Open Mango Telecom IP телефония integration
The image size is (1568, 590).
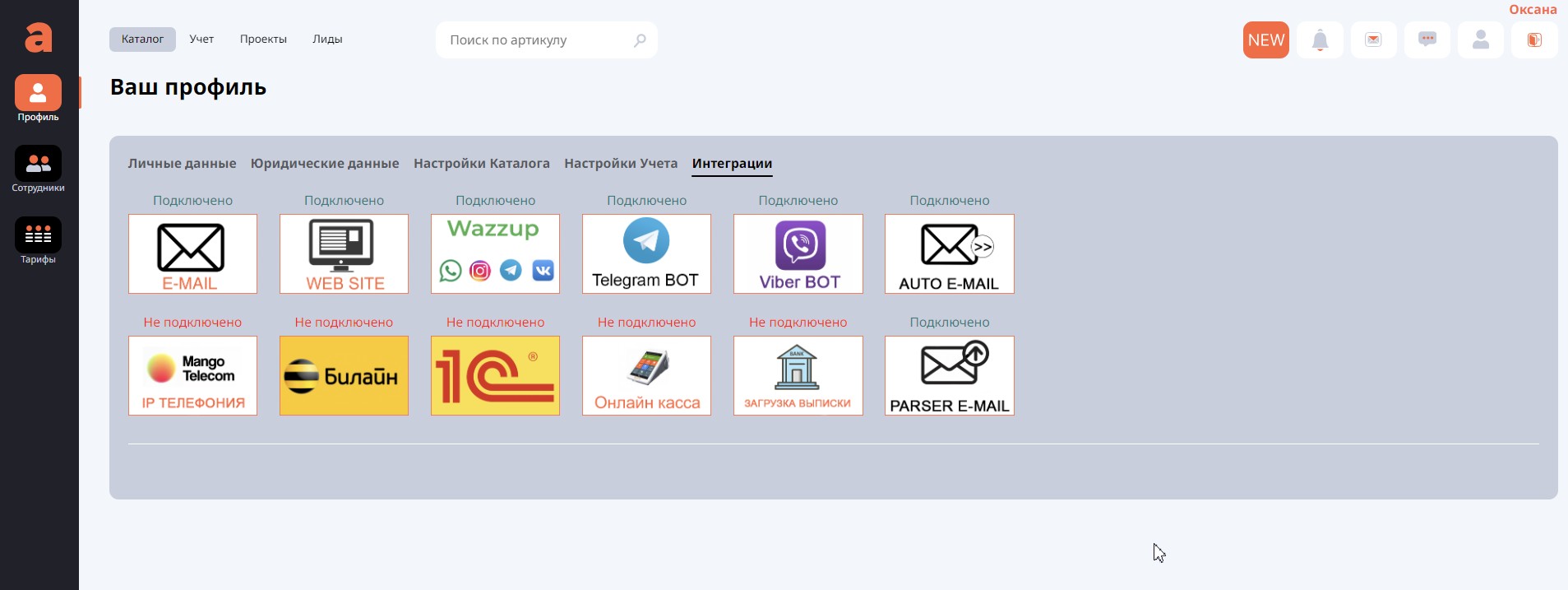coord(192,375)
